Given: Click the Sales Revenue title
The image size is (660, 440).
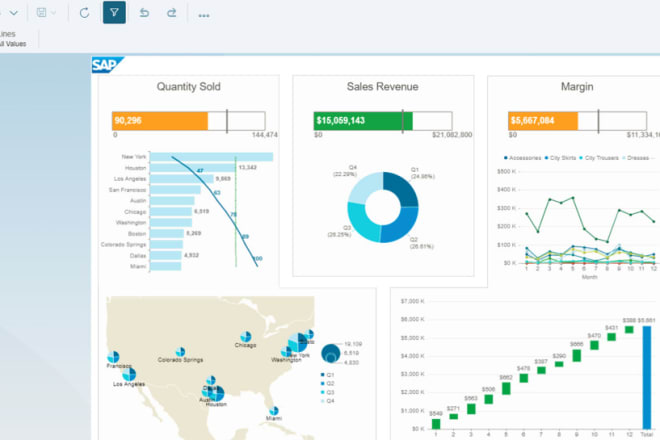Looking at the screenshot, I should (382, 87).
